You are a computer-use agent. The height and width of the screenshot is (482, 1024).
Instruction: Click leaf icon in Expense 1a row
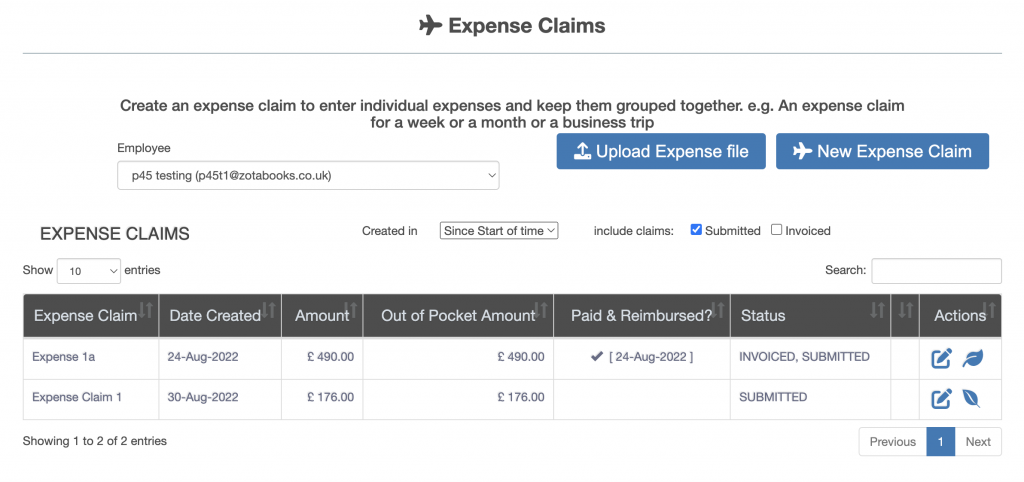971,358
